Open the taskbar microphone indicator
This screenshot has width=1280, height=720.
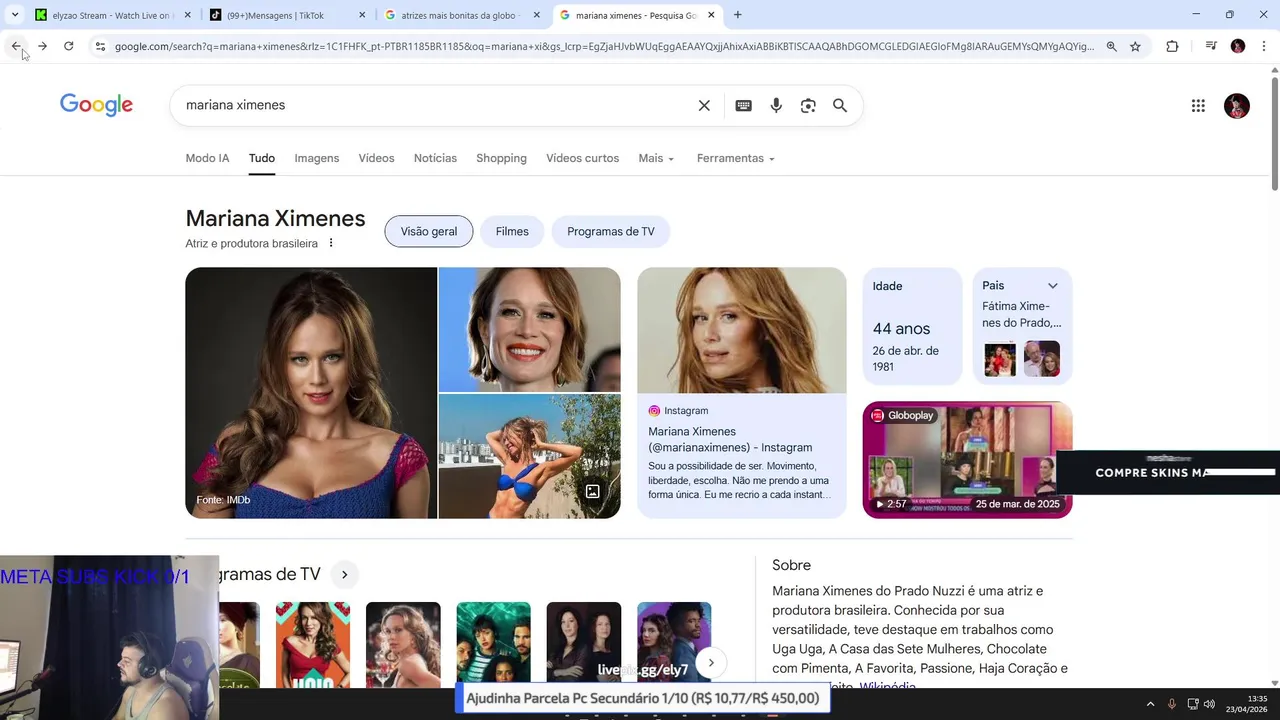pyautogui.click(x=1172, y=704)
